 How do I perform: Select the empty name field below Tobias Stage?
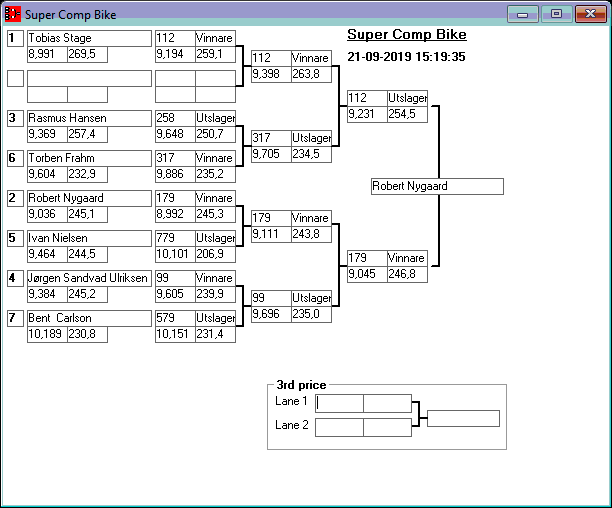(89, 78)
